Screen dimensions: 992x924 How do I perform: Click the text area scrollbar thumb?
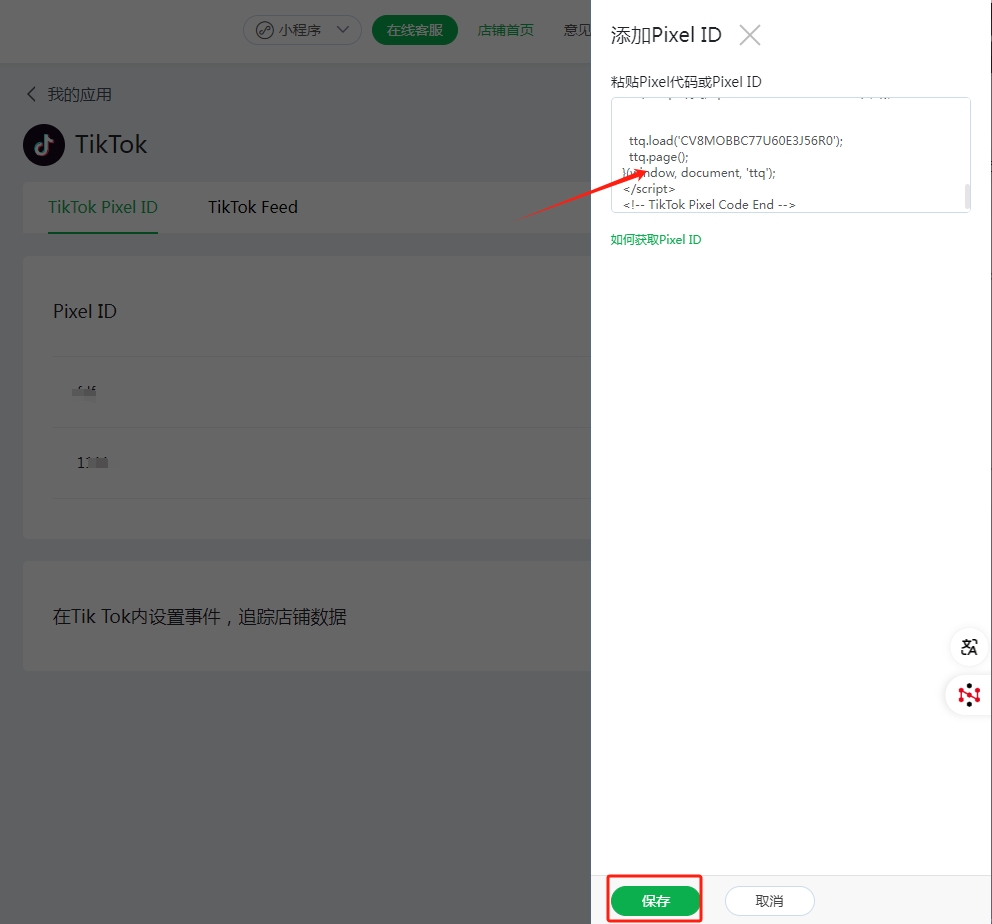click(x=967, y=196)
